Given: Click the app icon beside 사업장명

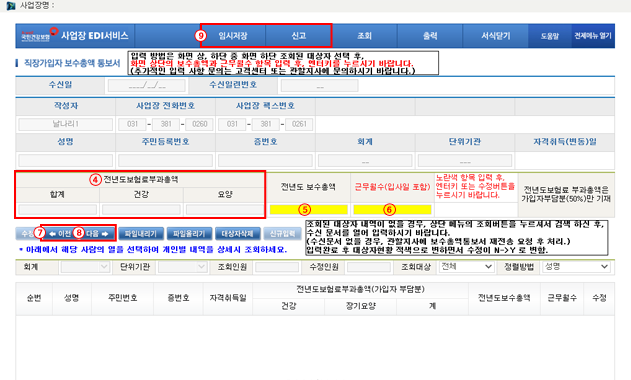Looking at the screenshot, I should point(11,5).
